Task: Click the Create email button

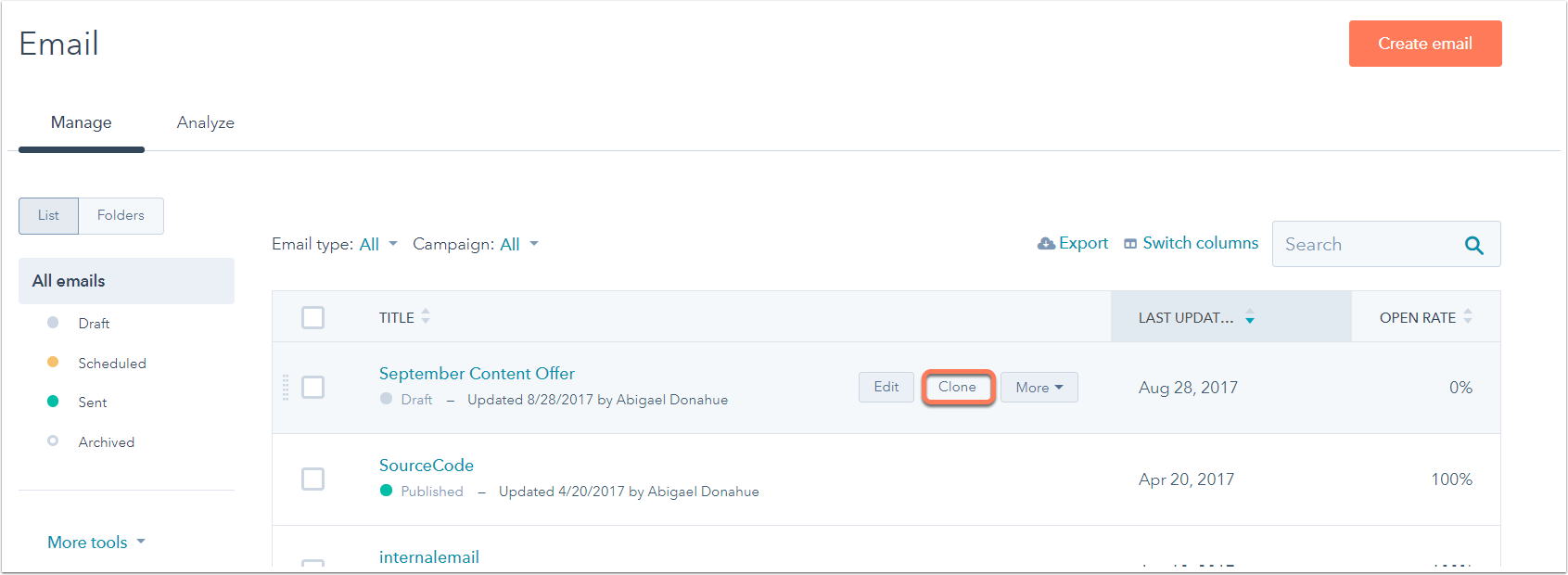Action: (x=1425, y=44)
